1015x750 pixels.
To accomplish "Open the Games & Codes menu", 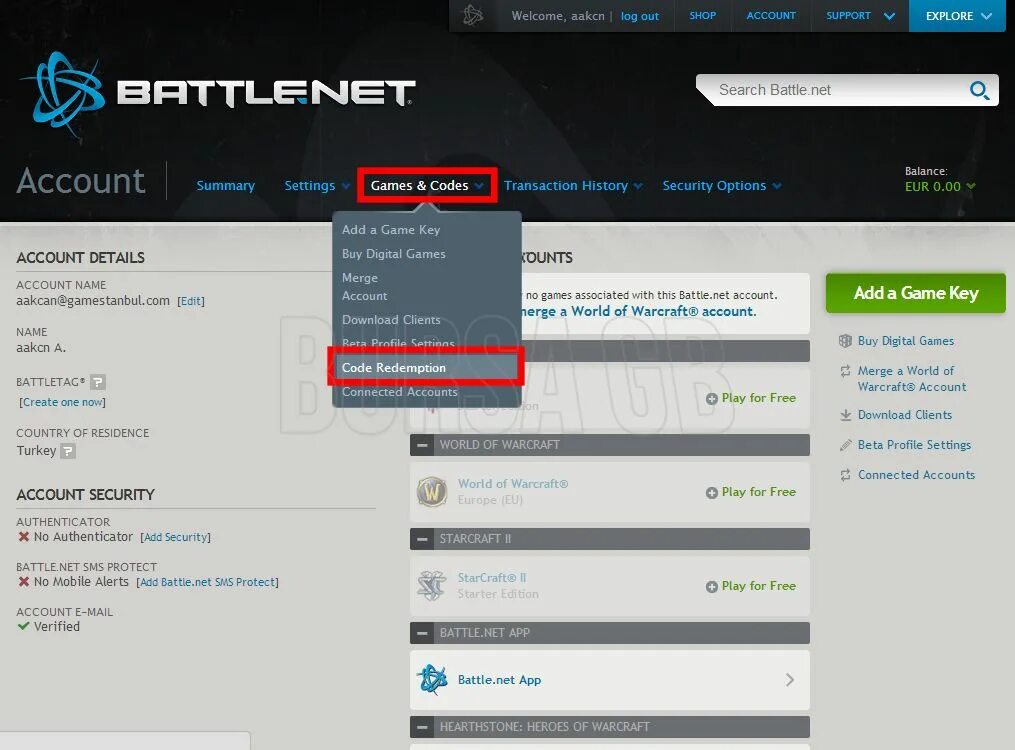I will pyautogui.click(x=427, y=186).
